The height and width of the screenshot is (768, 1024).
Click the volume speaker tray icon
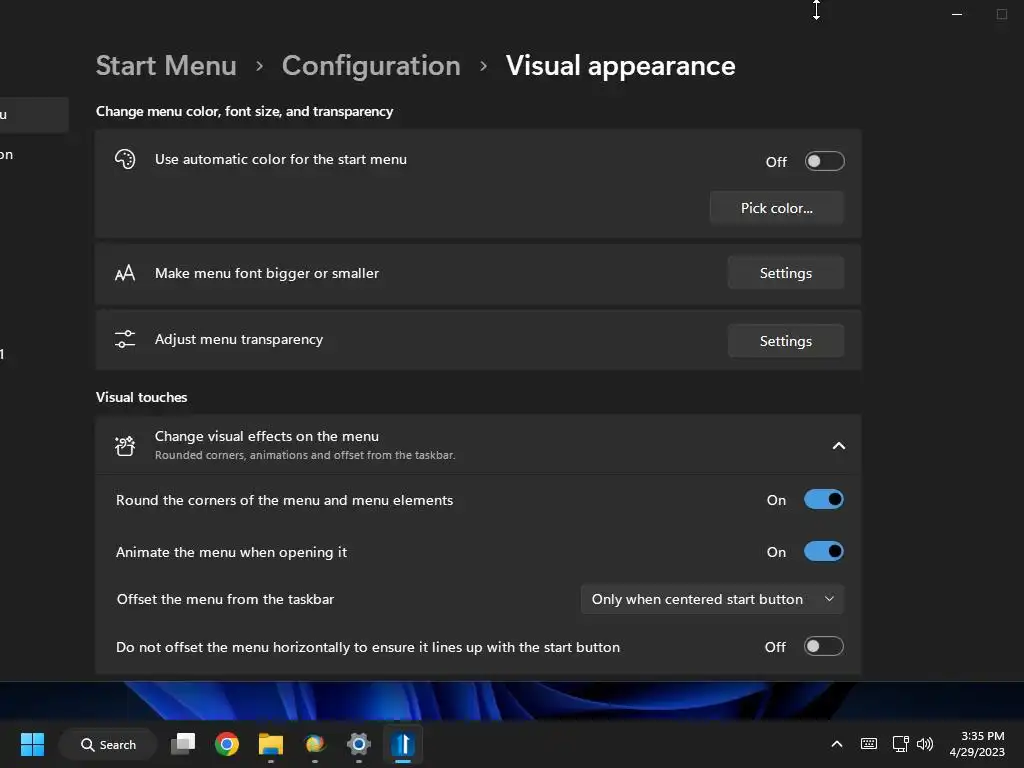point(925,744)
